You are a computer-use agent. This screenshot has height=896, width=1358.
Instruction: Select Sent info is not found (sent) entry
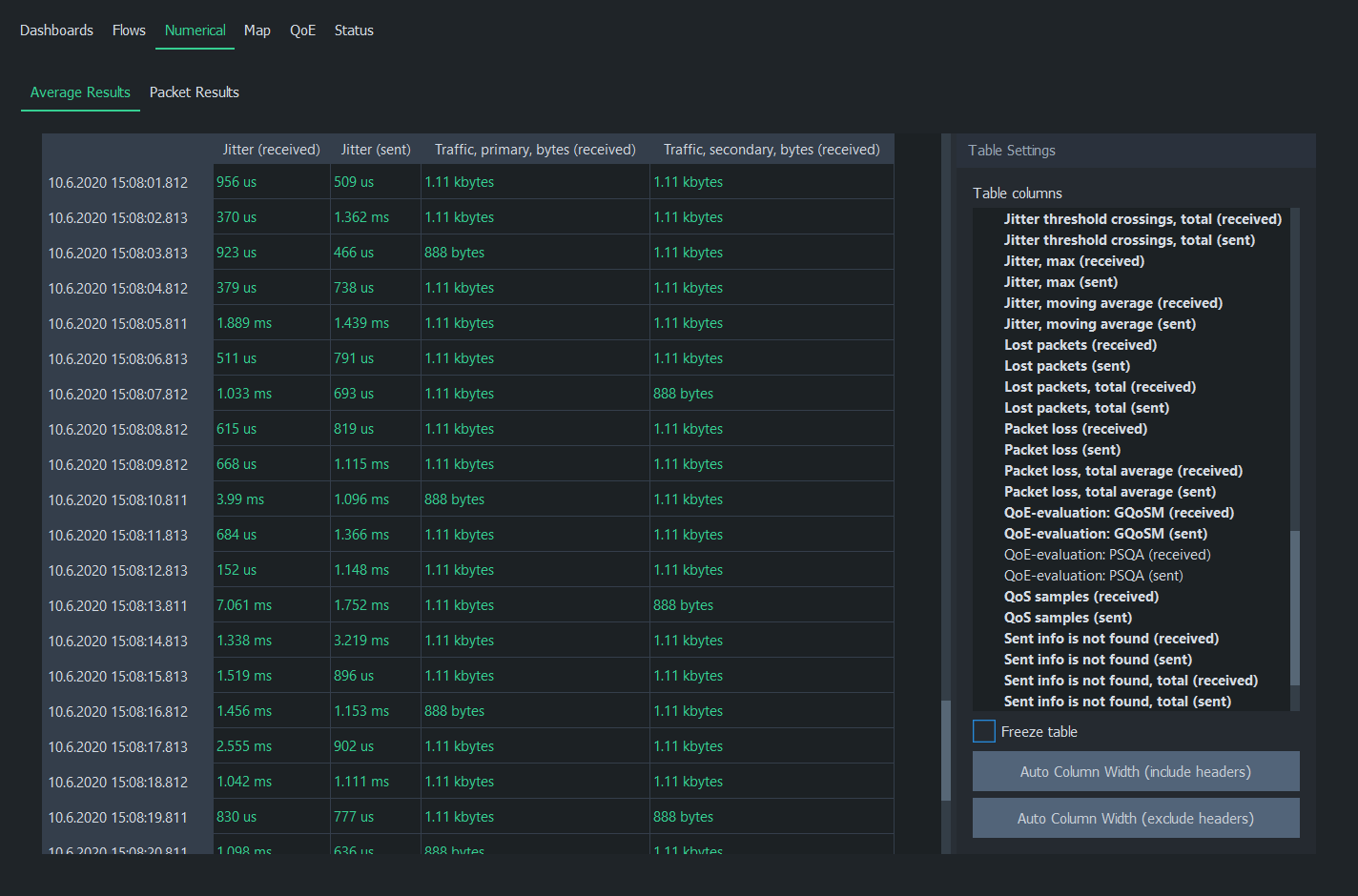pyautogui.click(x=1098, y=660)
